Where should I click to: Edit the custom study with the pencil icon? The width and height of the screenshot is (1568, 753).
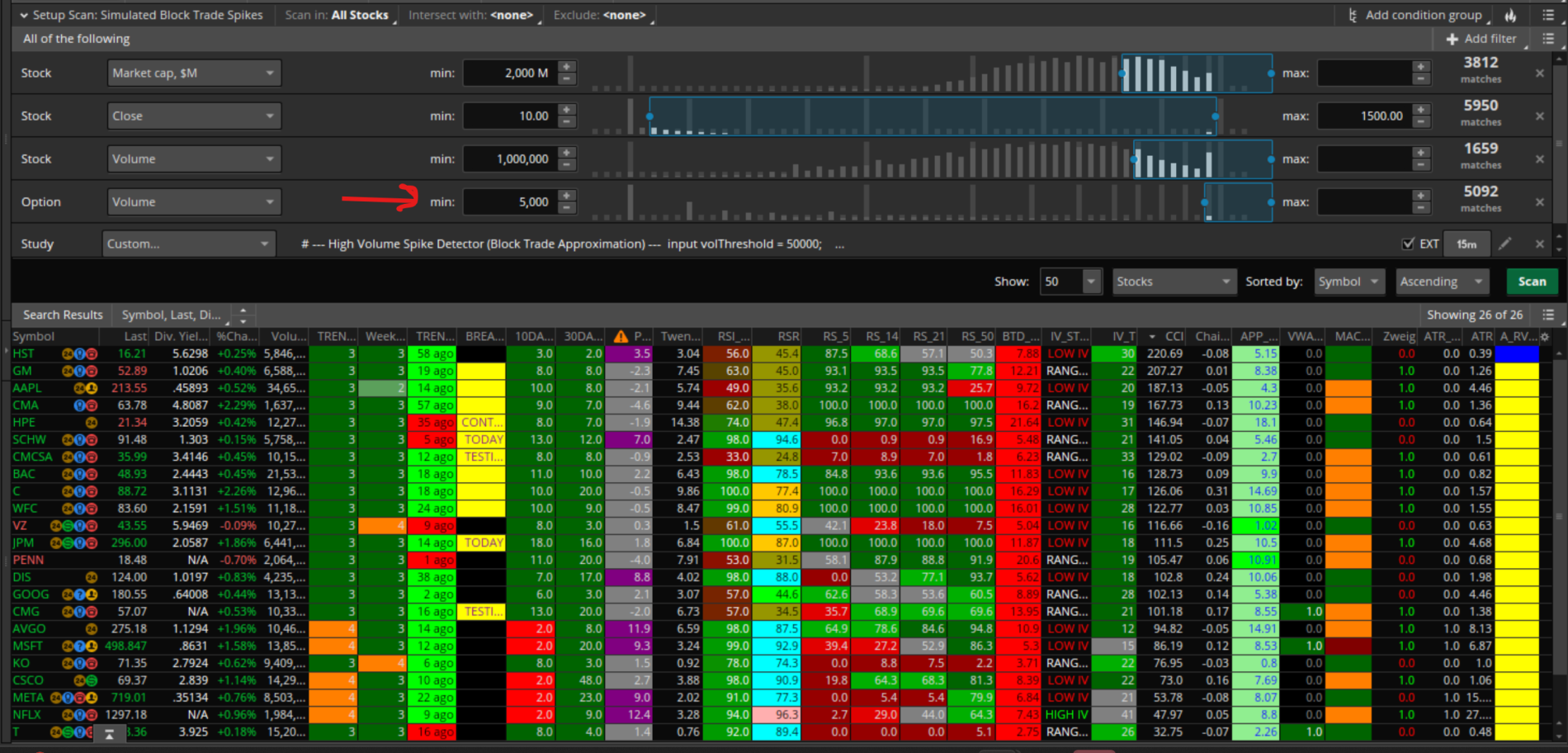[1505, 244]
